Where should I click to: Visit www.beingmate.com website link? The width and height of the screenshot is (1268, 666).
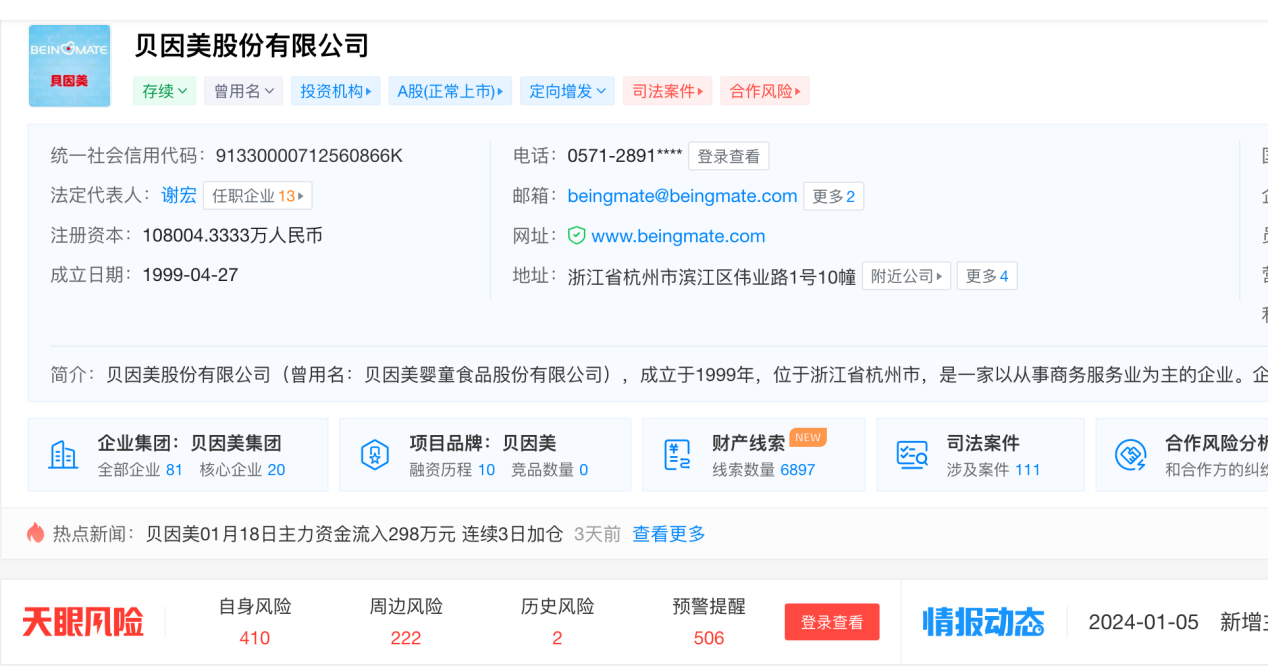[x=678, y=236]
